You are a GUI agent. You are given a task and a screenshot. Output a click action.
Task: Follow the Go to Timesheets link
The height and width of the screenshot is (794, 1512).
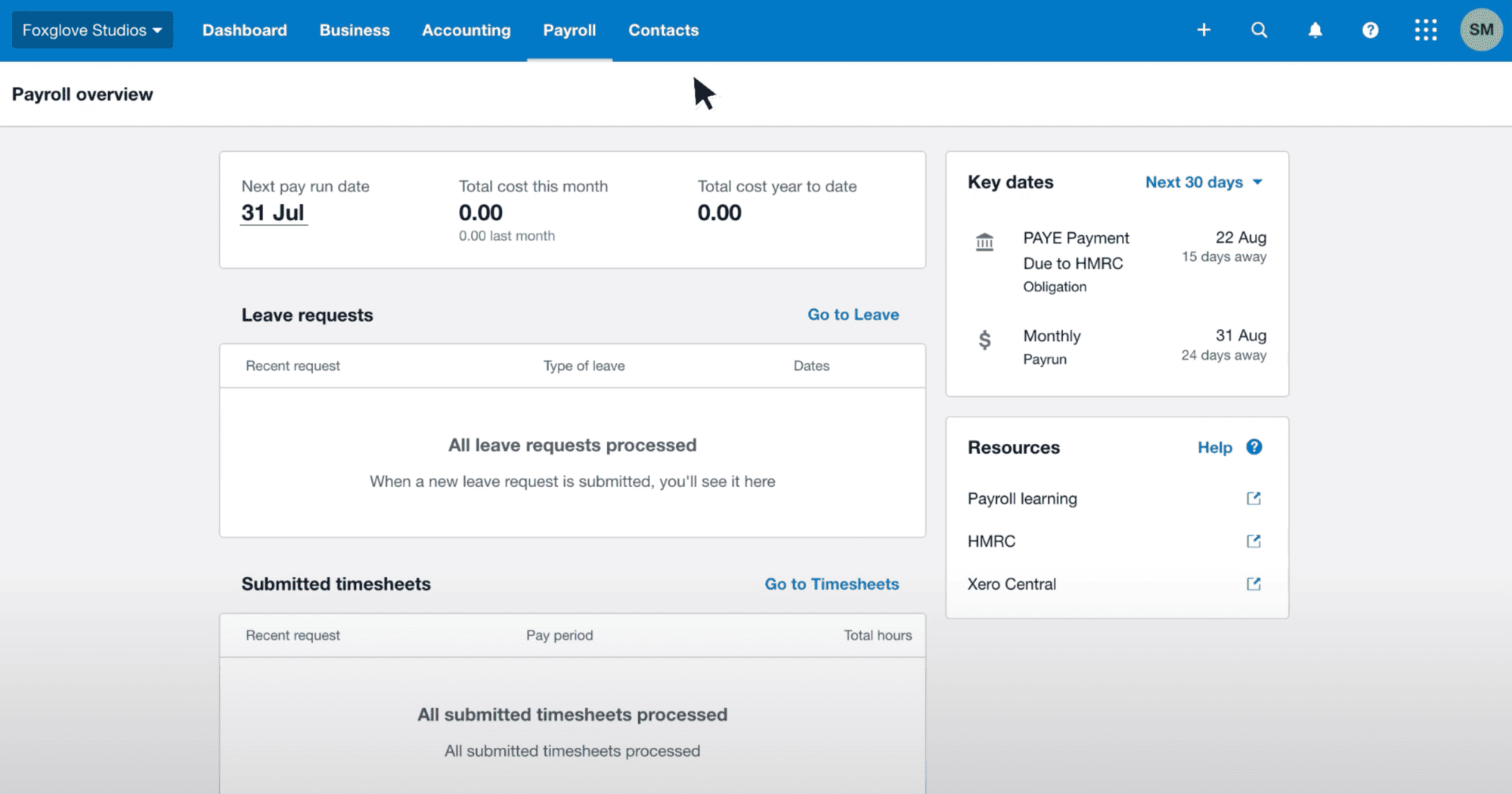coord(832,584)
